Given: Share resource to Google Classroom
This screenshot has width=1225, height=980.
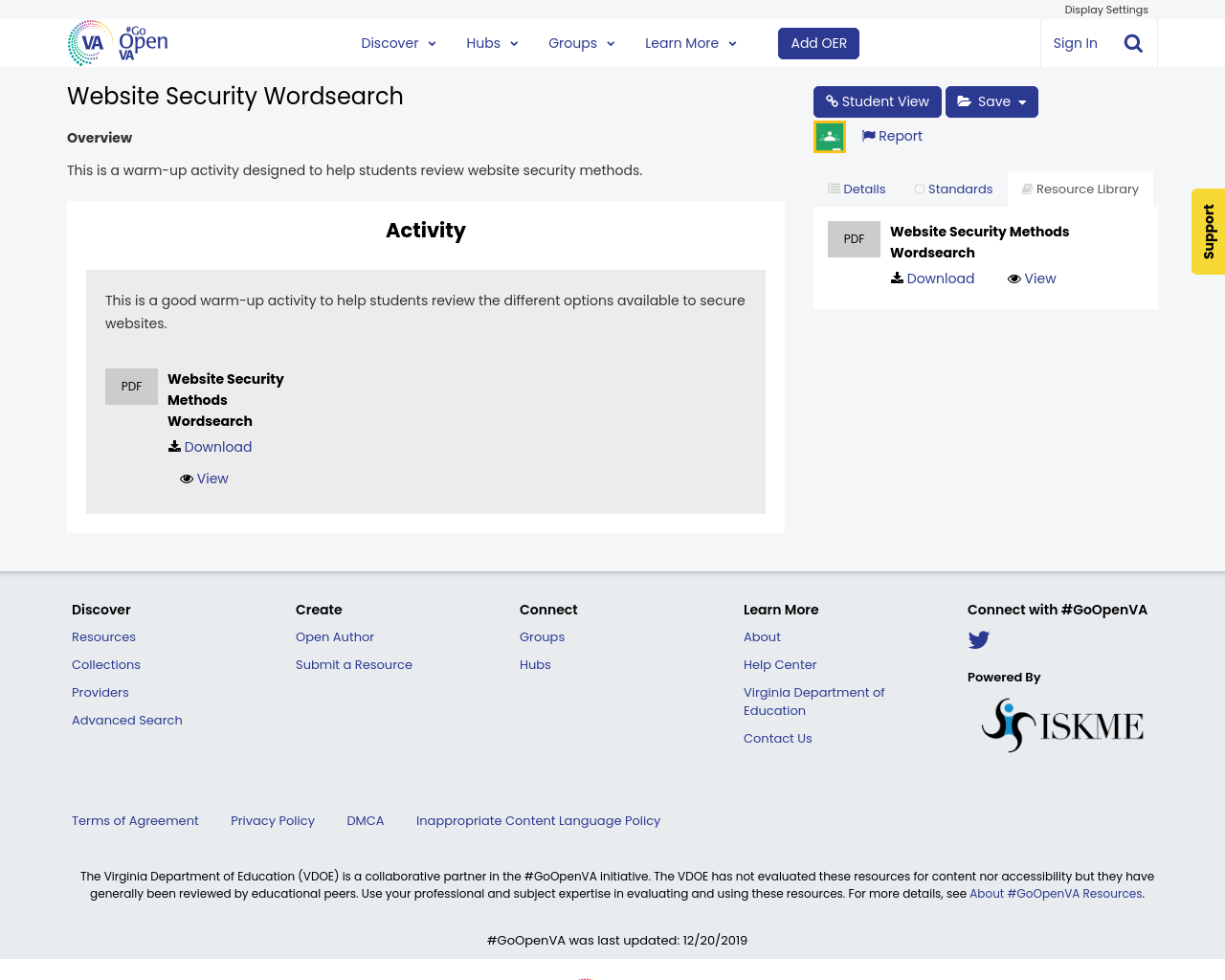Looking at the screenshot, I should pyautogui.click(x=829, y=134).
